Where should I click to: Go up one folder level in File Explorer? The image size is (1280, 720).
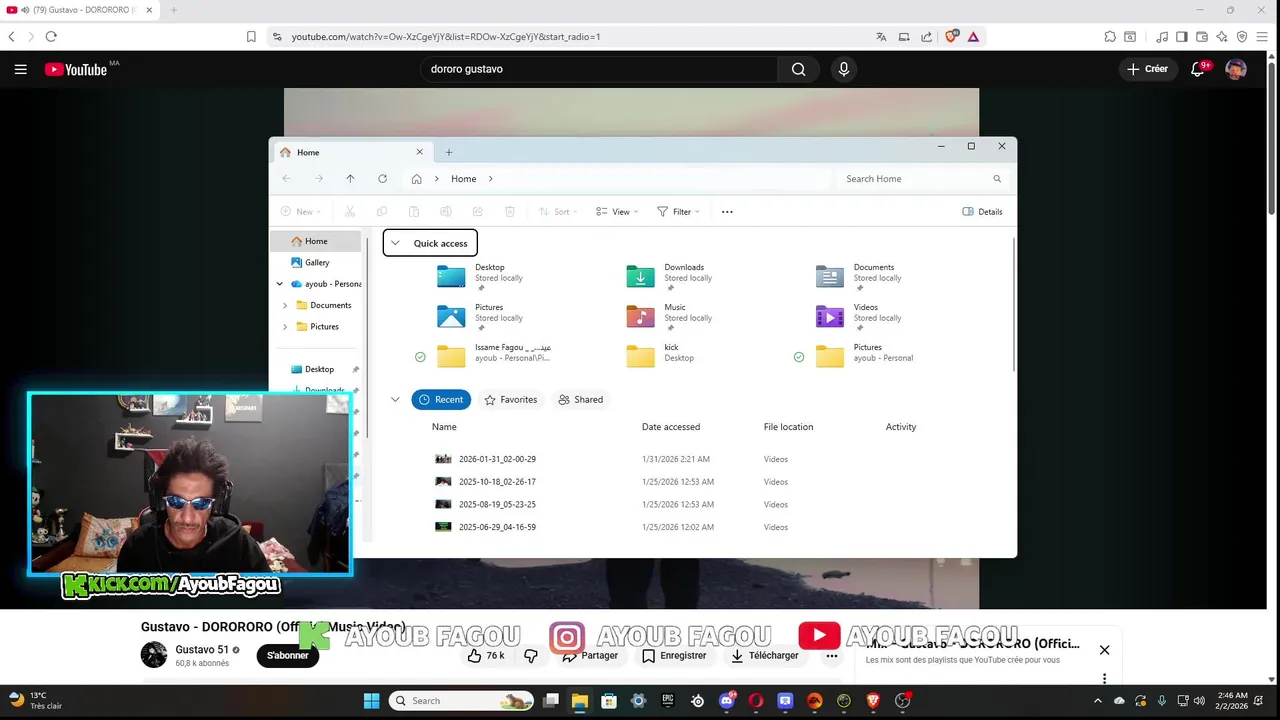(350, 179)
